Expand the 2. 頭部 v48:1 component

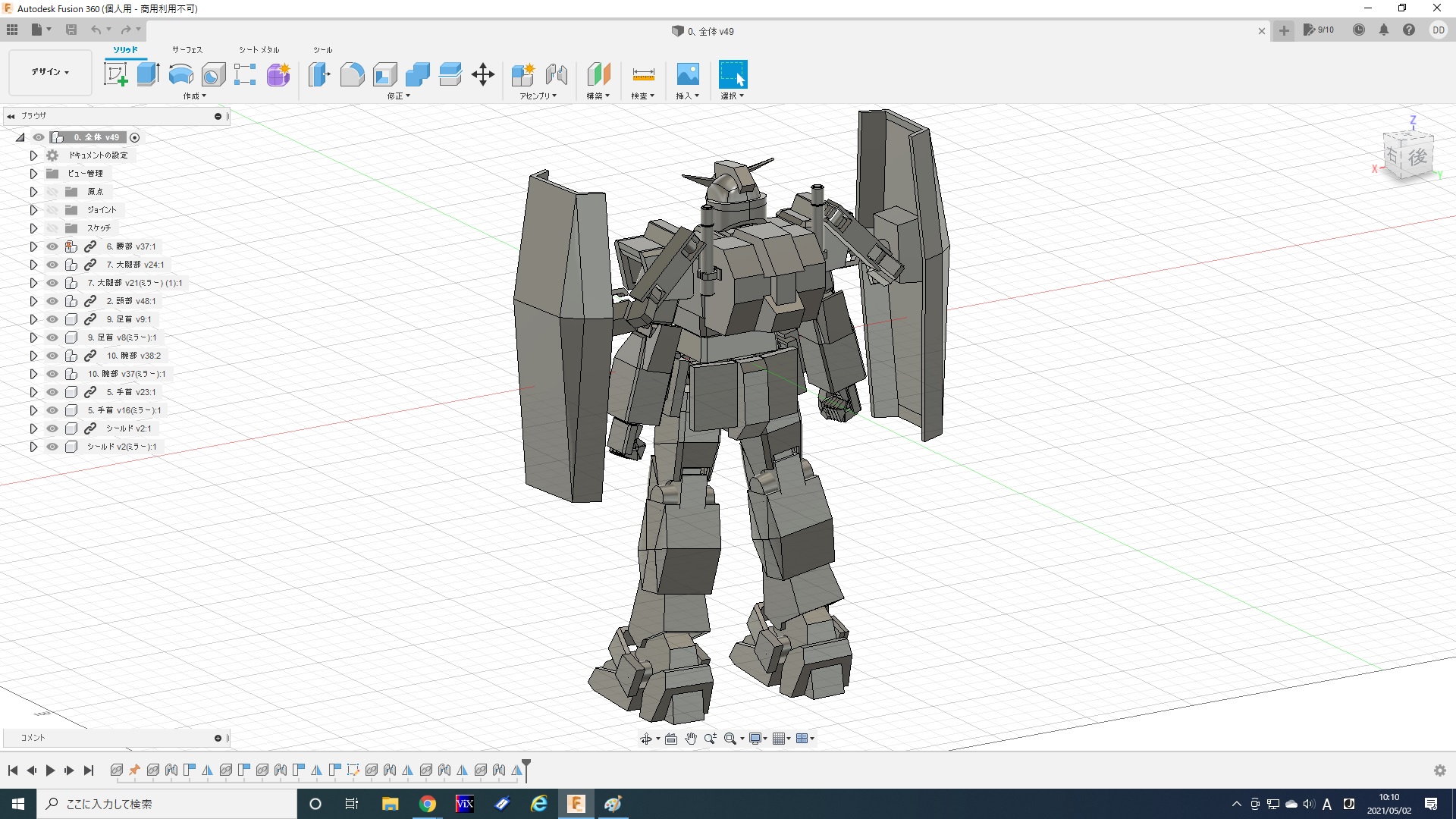click(x=33, y=301)
